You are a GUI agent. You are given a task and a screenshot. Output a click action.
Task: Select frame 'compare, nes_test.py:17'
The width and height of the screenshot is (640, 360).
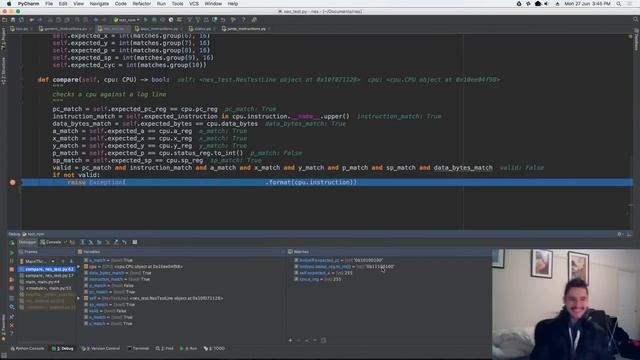[48, 276]
